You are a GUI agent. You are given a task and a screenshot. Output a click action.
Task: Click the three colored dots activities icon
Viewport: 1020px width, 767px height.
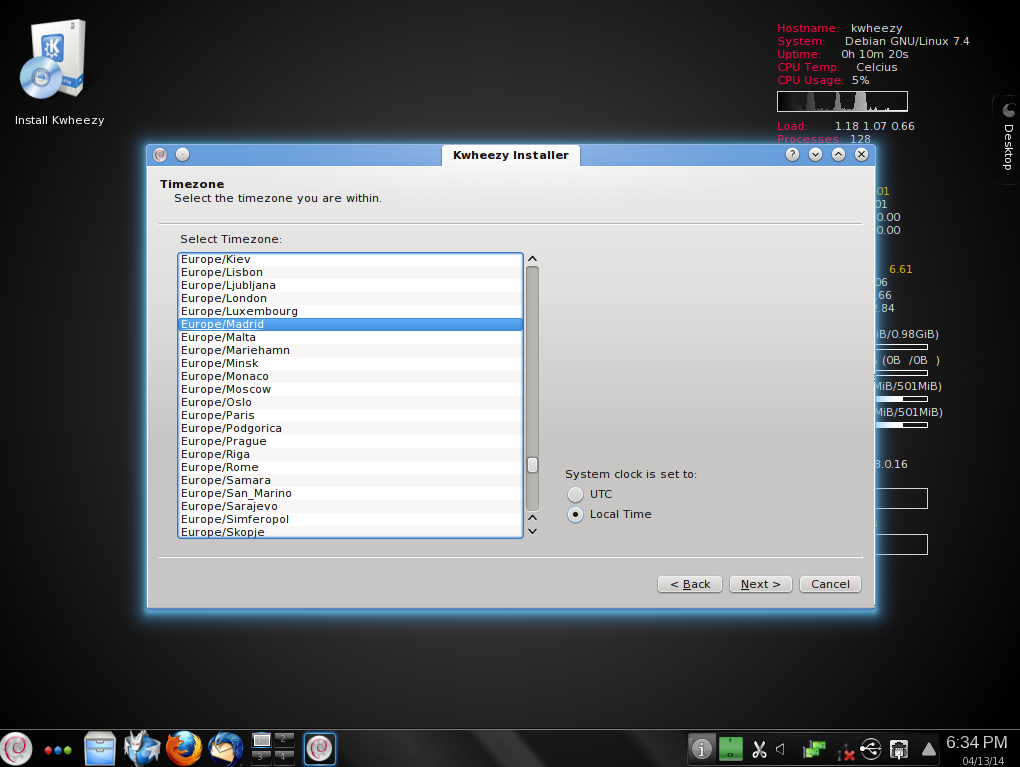(x=58, y=750)
